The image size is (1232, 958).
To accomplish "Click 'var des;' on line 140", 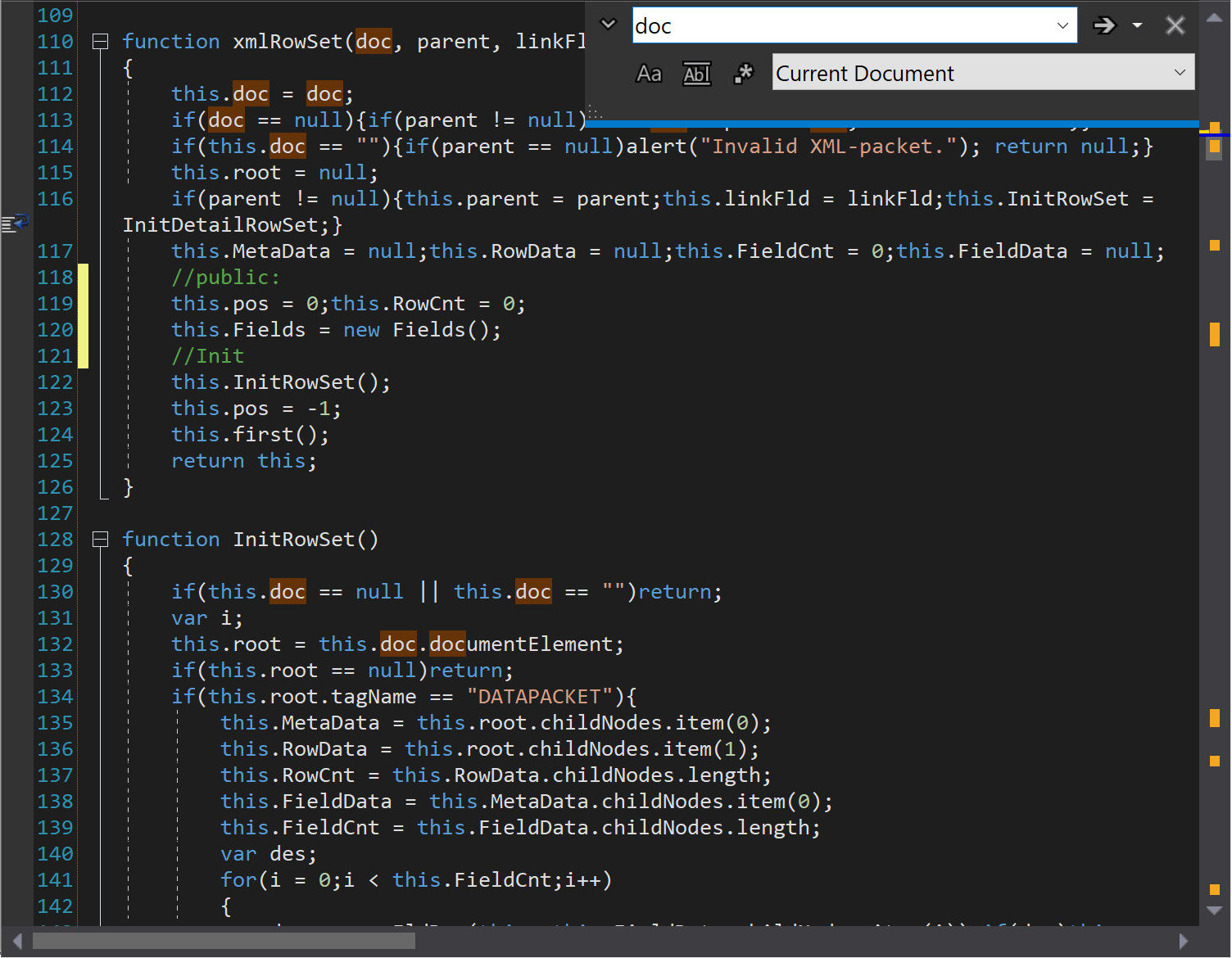I will coord(269,854).
